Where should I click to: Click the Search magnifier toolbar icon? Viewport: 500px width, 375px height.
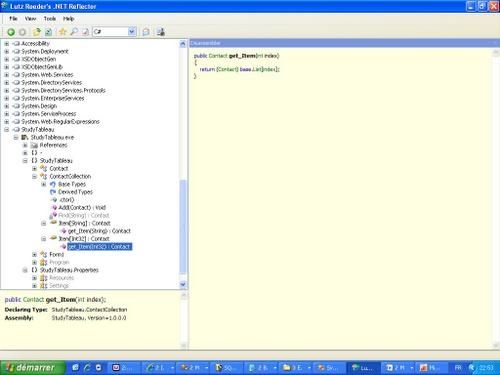(x=74, y=32)
